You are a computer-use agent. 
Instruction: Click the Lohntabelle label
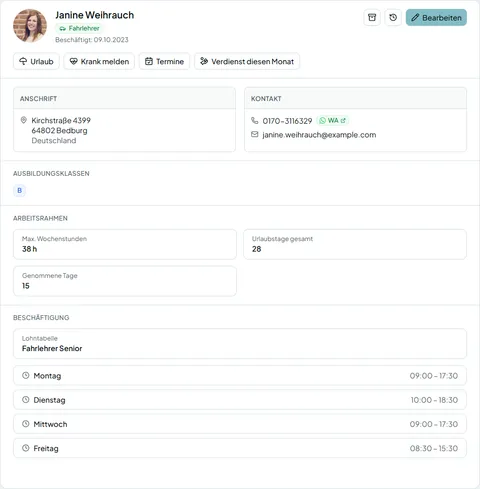[x=40, y=338]
